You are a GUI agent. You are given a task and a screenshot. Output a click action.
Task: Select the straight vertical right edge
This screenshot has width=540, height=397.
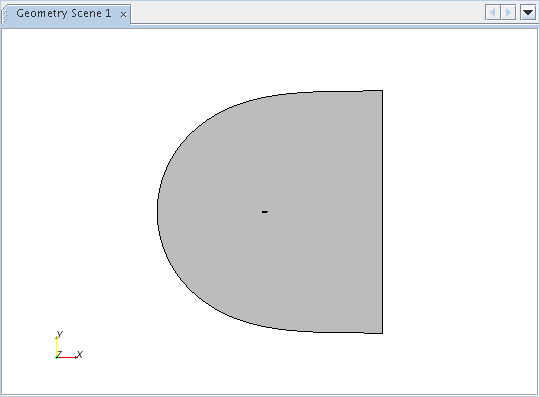click(x=382, y=212)
